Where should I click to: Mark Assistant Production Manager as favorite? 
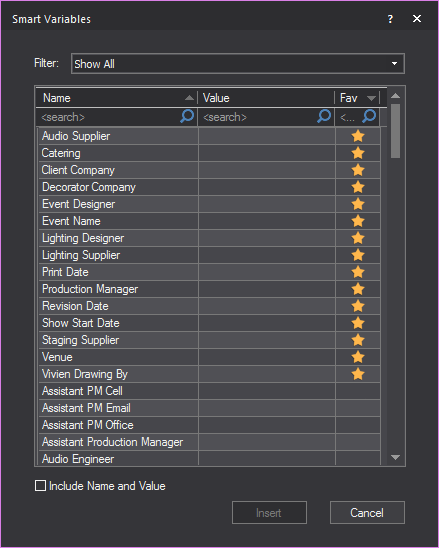[x=358, y=442]
